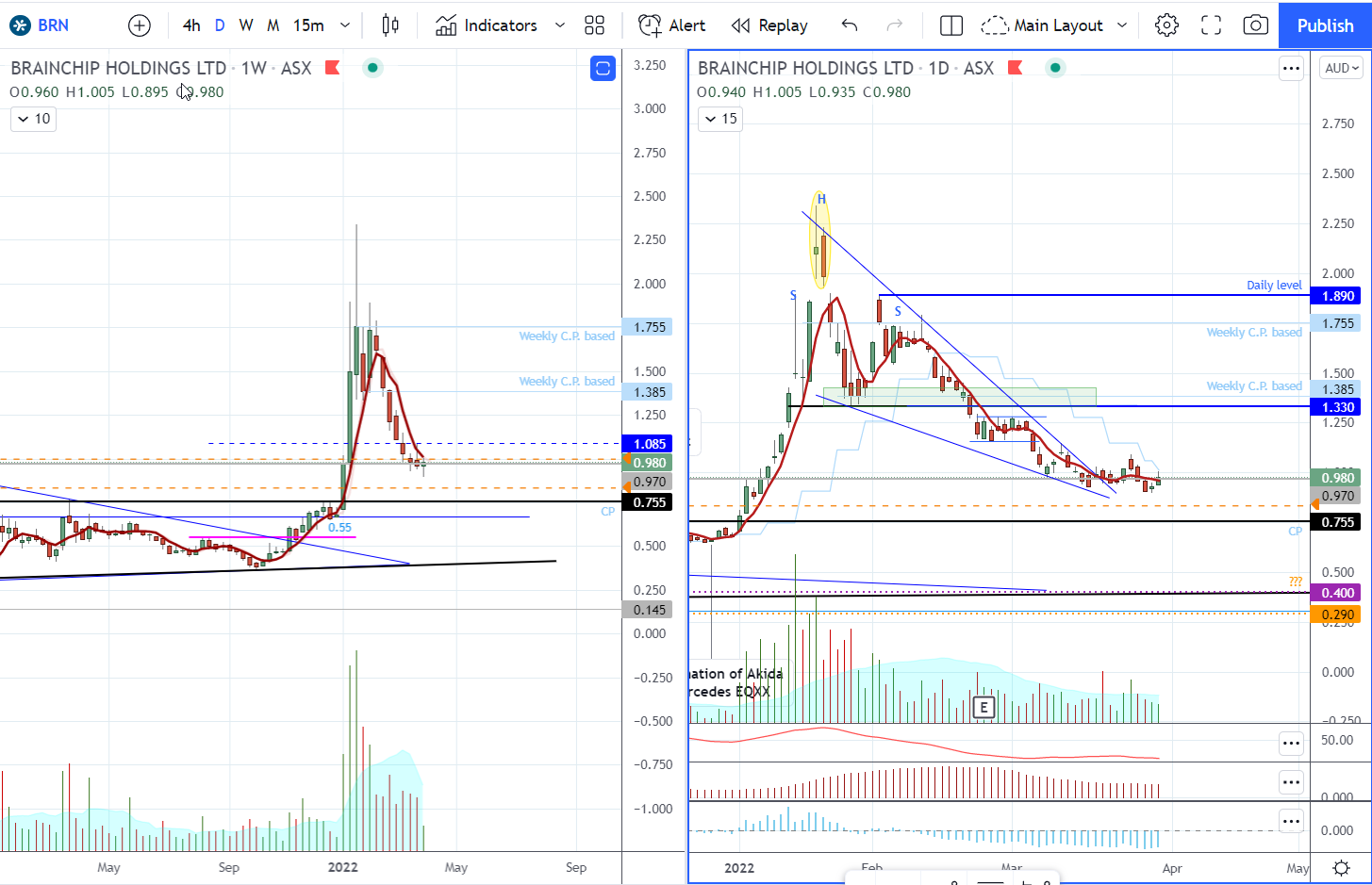Create an Alert
1372x885 pixels.
(672, 25)
